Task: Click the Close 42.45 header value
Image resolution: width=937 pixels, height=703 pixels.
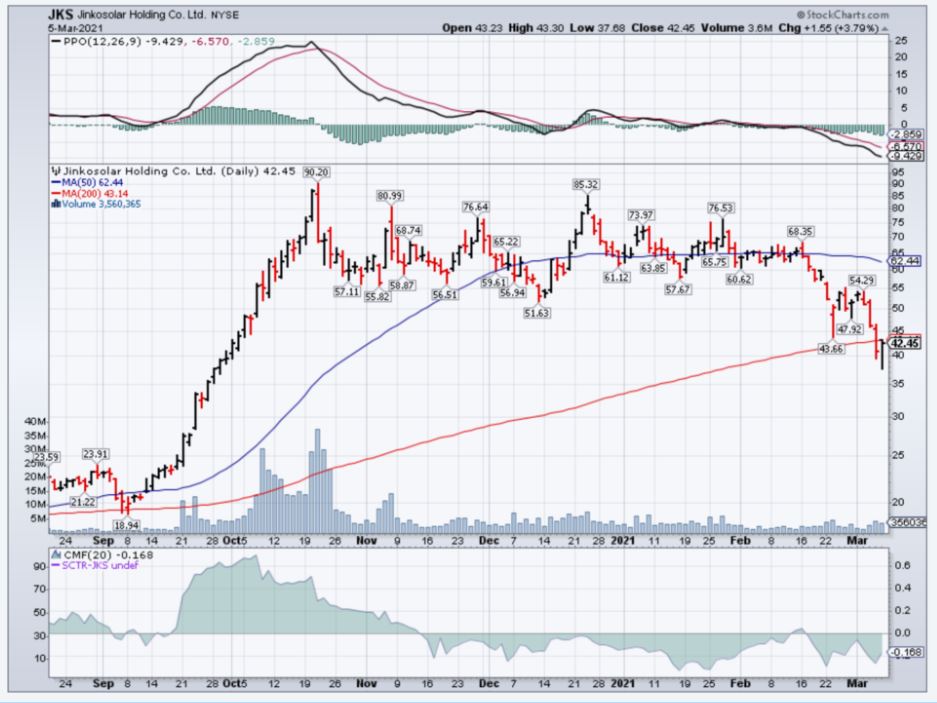Action: (663, 28)
